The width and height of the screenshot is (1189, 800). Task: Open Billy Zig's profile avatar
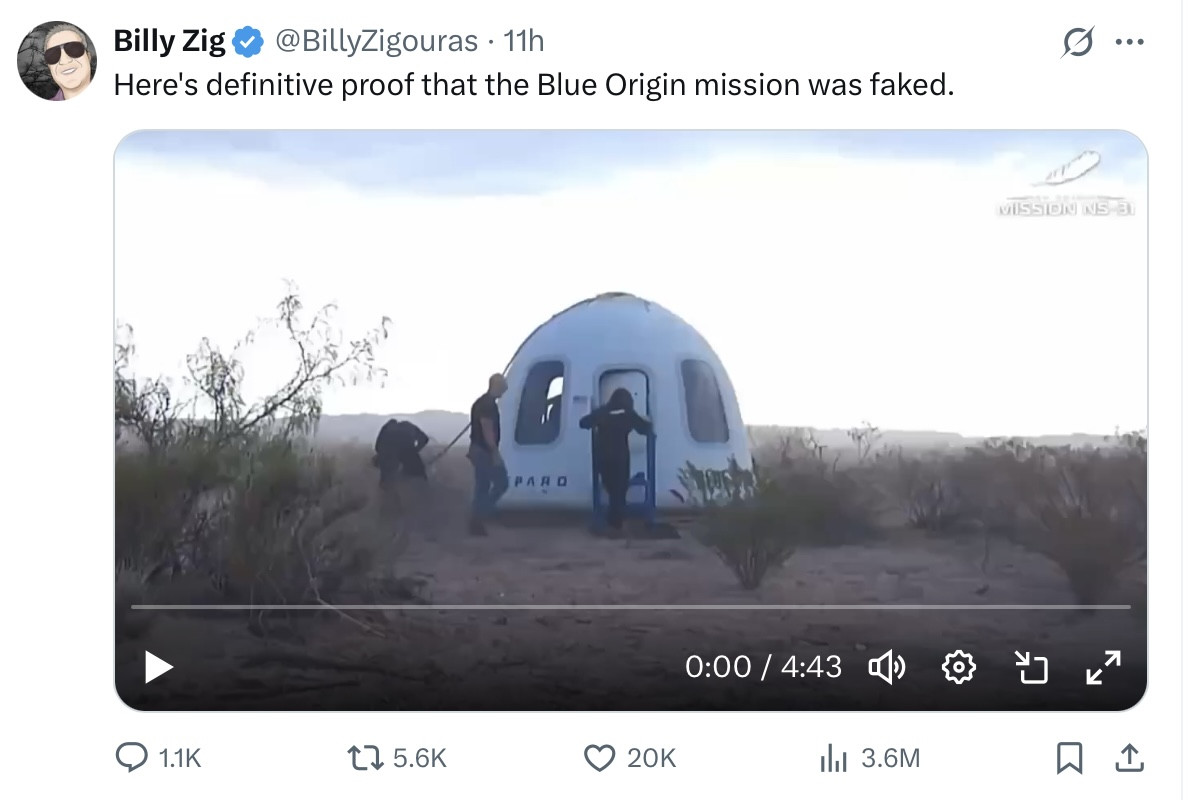click(57, 61)
